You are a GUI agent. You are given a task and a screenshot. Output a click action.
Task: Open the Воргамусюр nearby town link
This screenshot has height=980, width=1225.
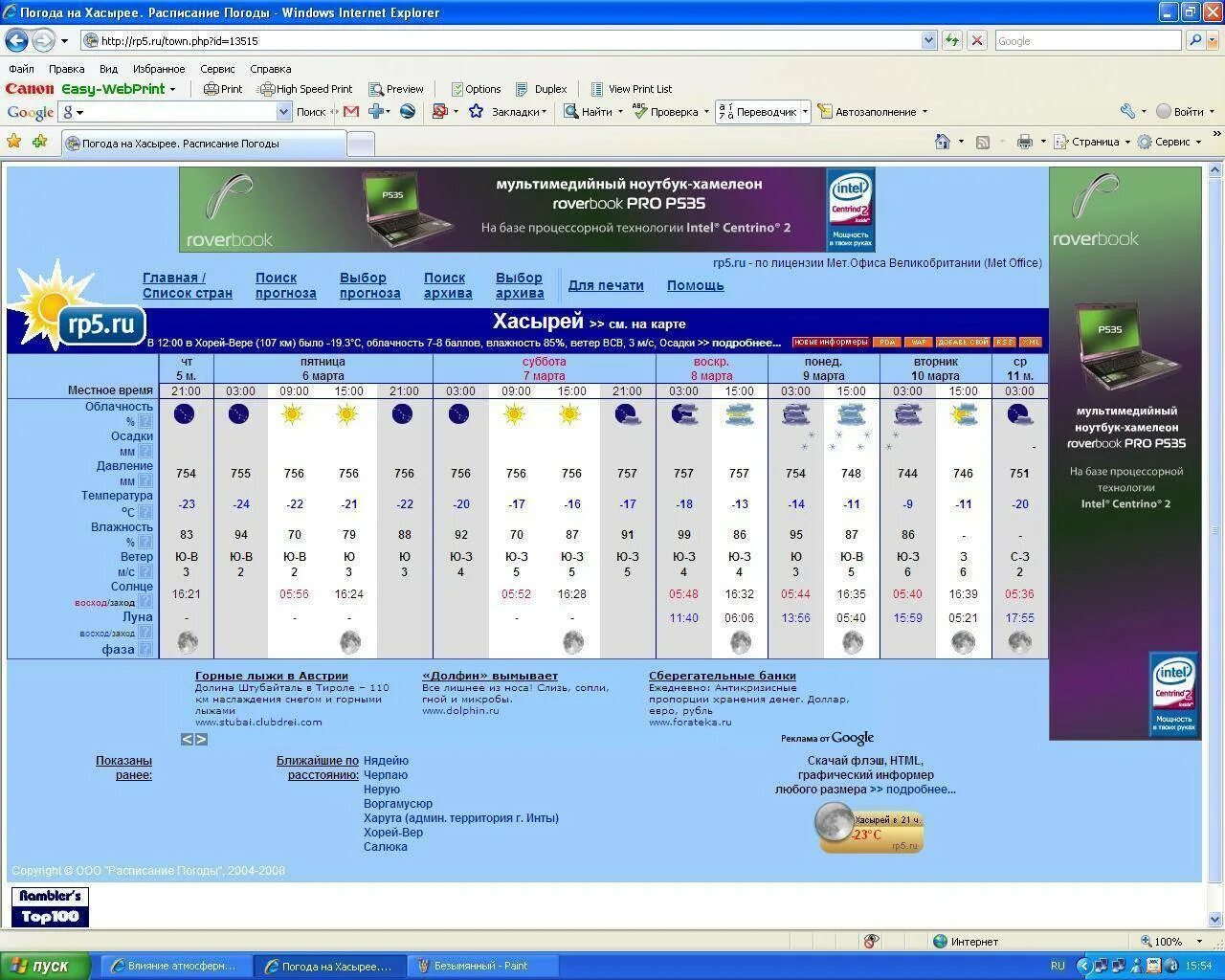[398, 804]
